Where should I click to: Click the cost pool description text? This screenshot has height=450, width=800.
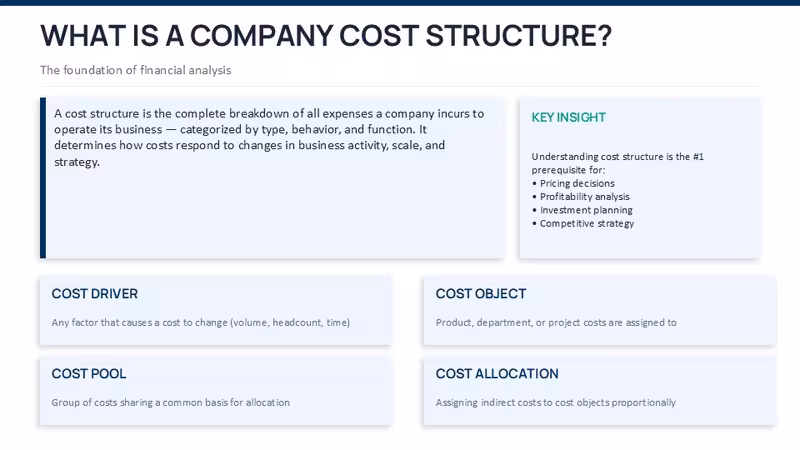(170, 402)
